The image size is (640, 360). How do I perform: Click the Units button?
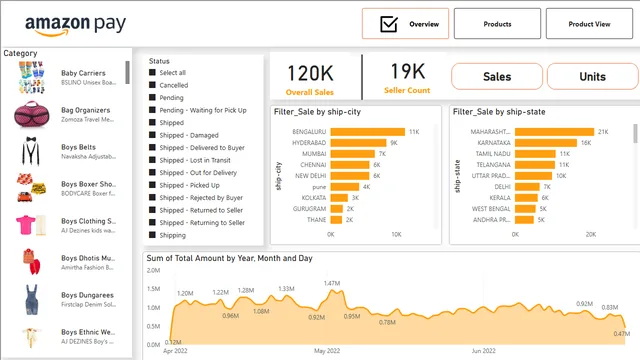pyautogui.click(x=593, y=76)
